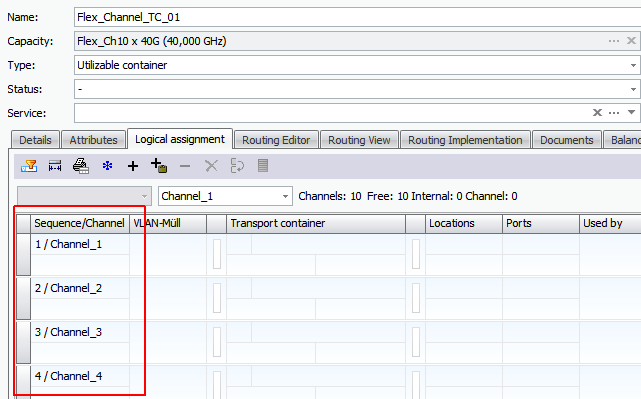
Task: Switch to the Details tab
Action: [x=36, y=140]
